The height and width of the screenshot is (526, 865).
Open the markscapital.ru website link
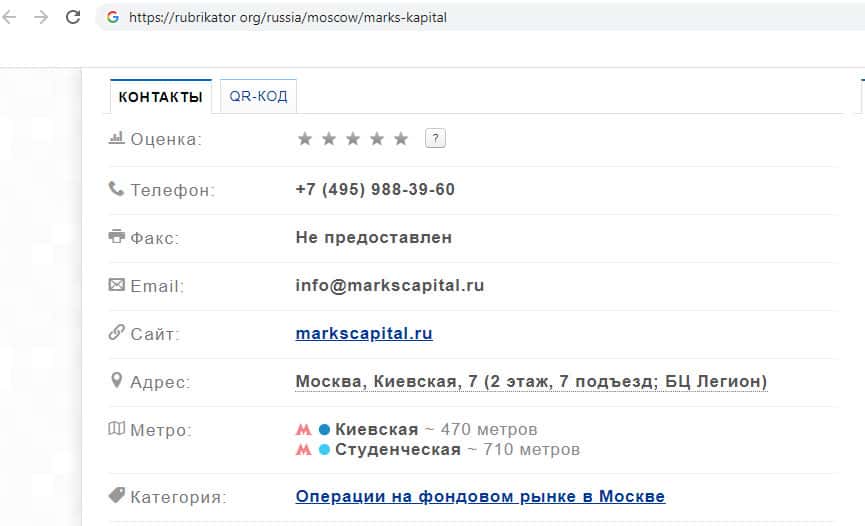[364, 333]
